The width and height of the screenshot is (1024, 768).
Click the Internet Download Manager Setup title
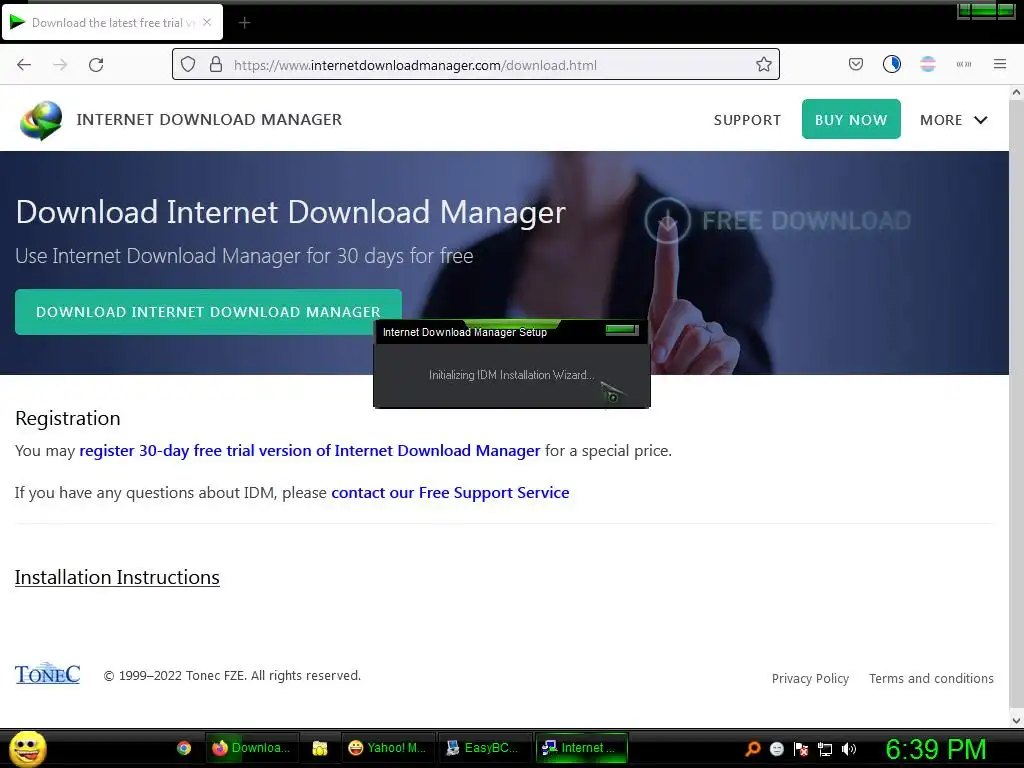tap(464, 332)
